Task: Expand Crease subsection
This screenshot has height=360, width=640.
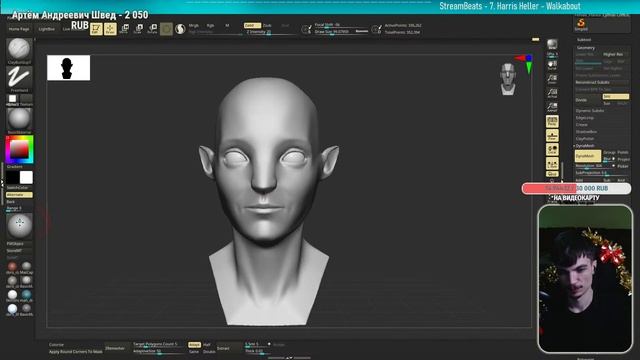Action: [x=582, y=124]
